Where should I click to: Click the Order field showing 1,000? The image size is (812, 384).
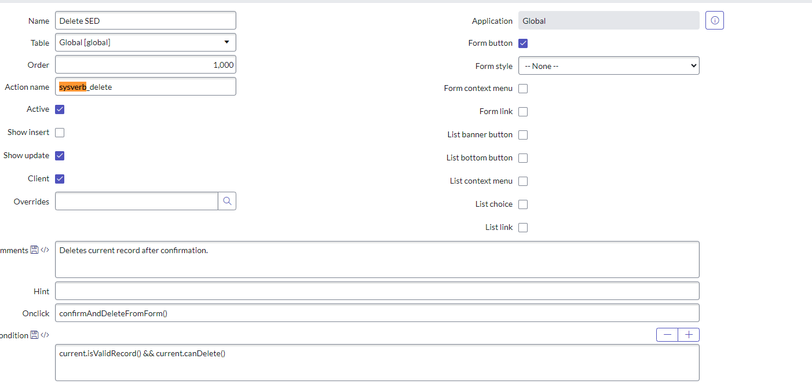click(146, 65)
